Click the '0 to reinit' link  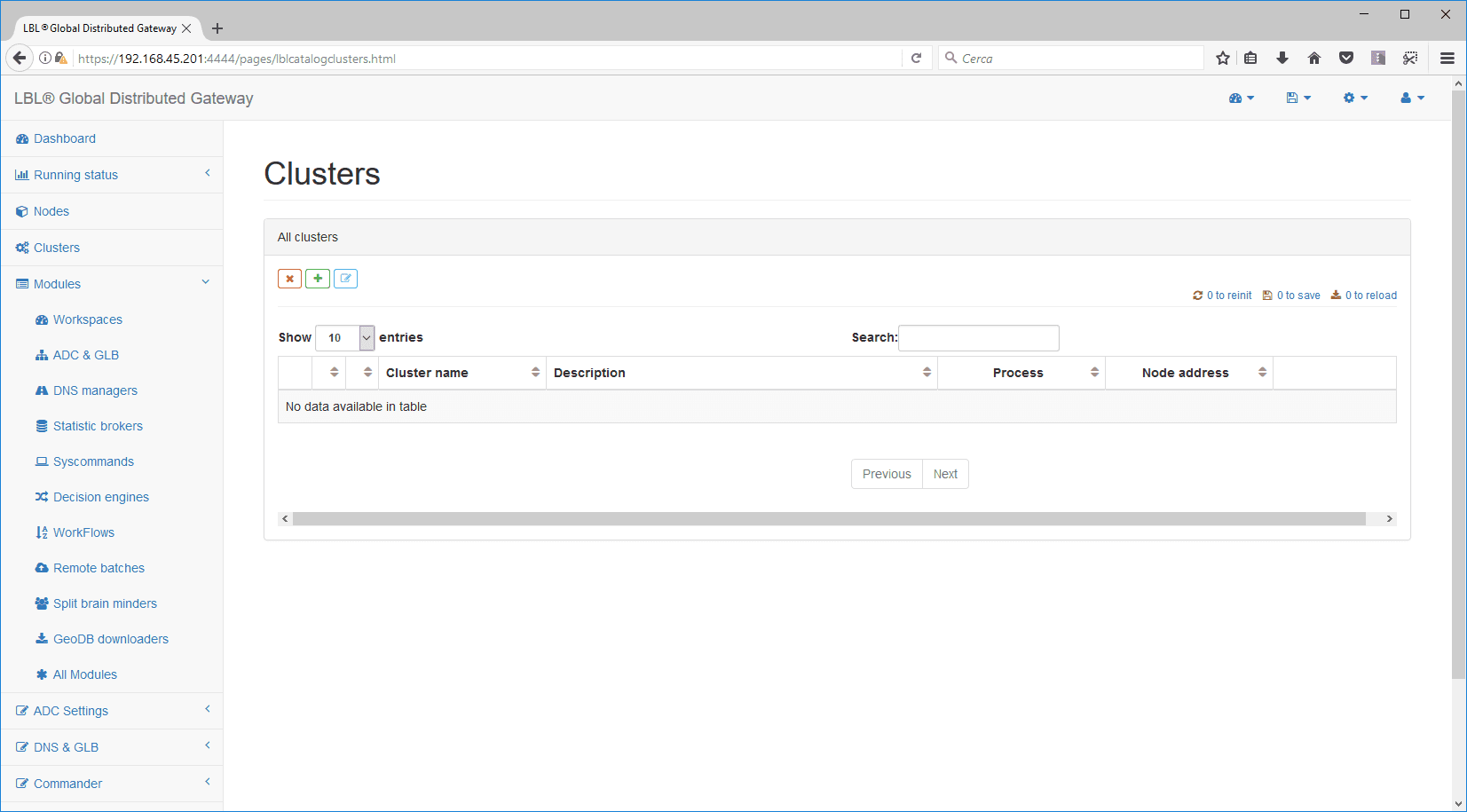pyautogui.click(x=1222, y=296)
